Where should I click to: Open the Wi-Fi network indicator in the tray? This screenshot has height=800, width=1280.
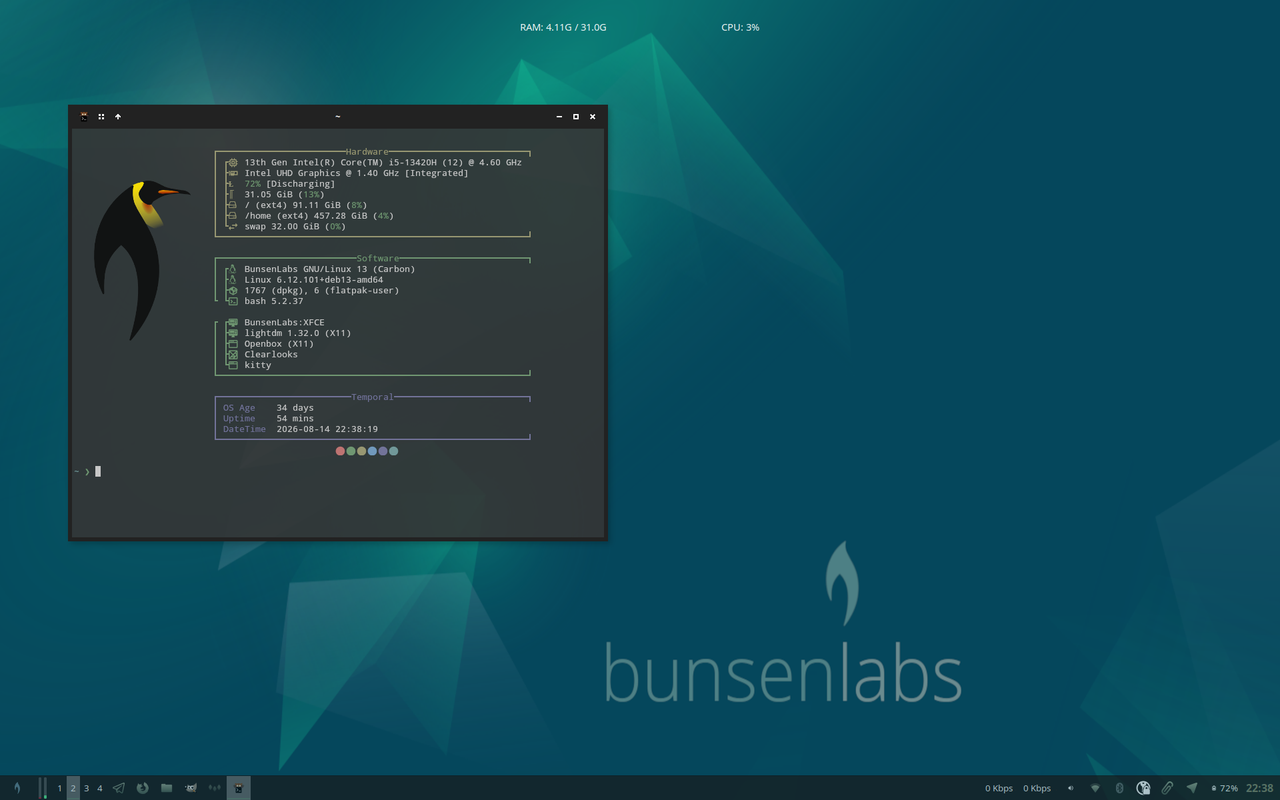click(1095, 788)
